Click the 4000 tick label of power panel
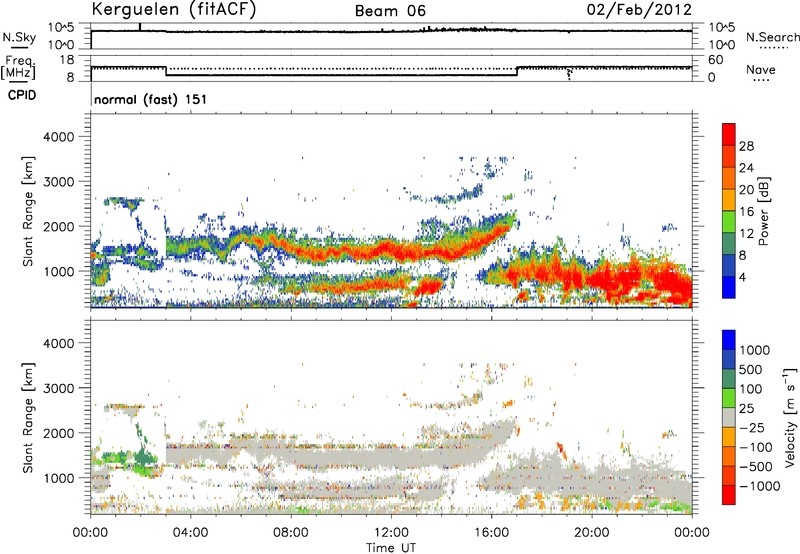The width and height of the screenshot is (800, 554). click(x=59, y=137)
